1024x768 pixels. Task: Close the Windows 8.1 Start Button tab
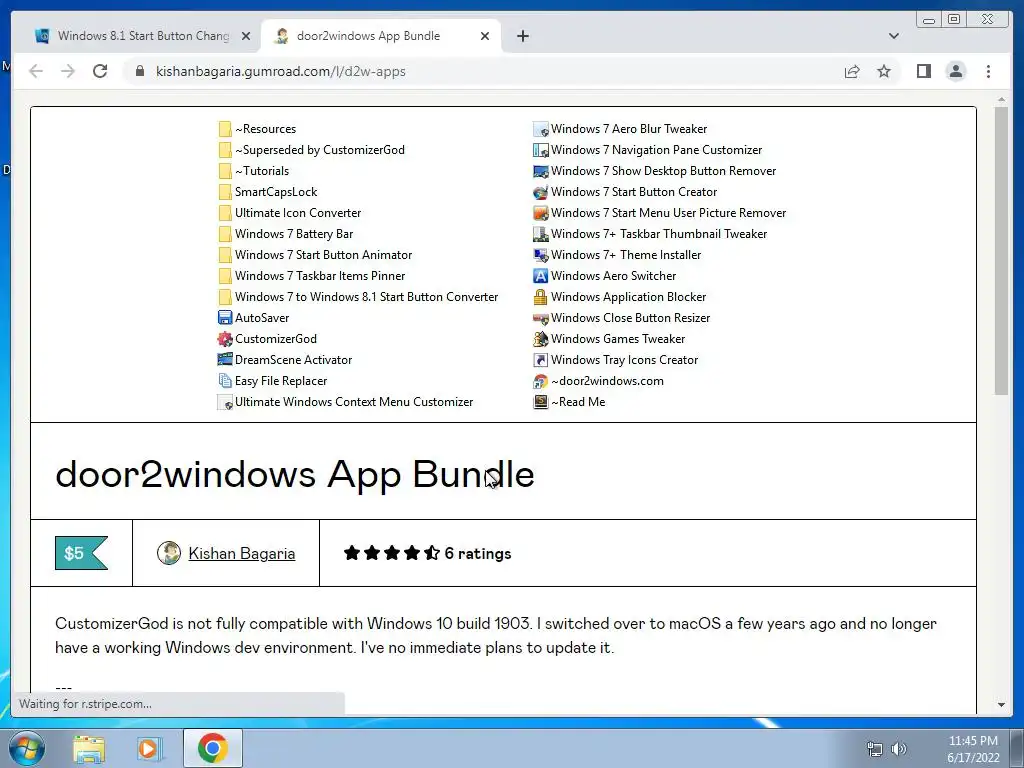tap(246, 36)
